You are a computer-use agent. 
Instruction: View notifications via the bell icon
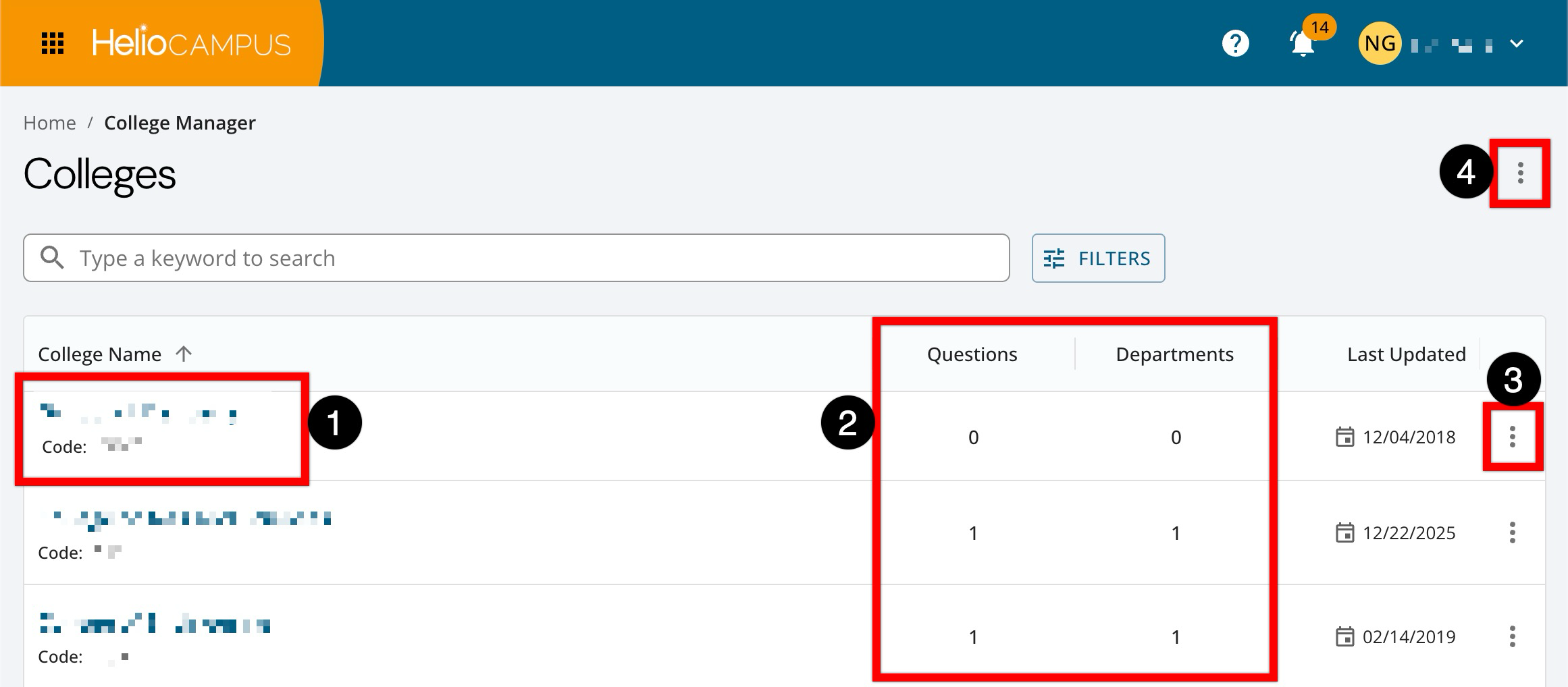pos(1303,45)
